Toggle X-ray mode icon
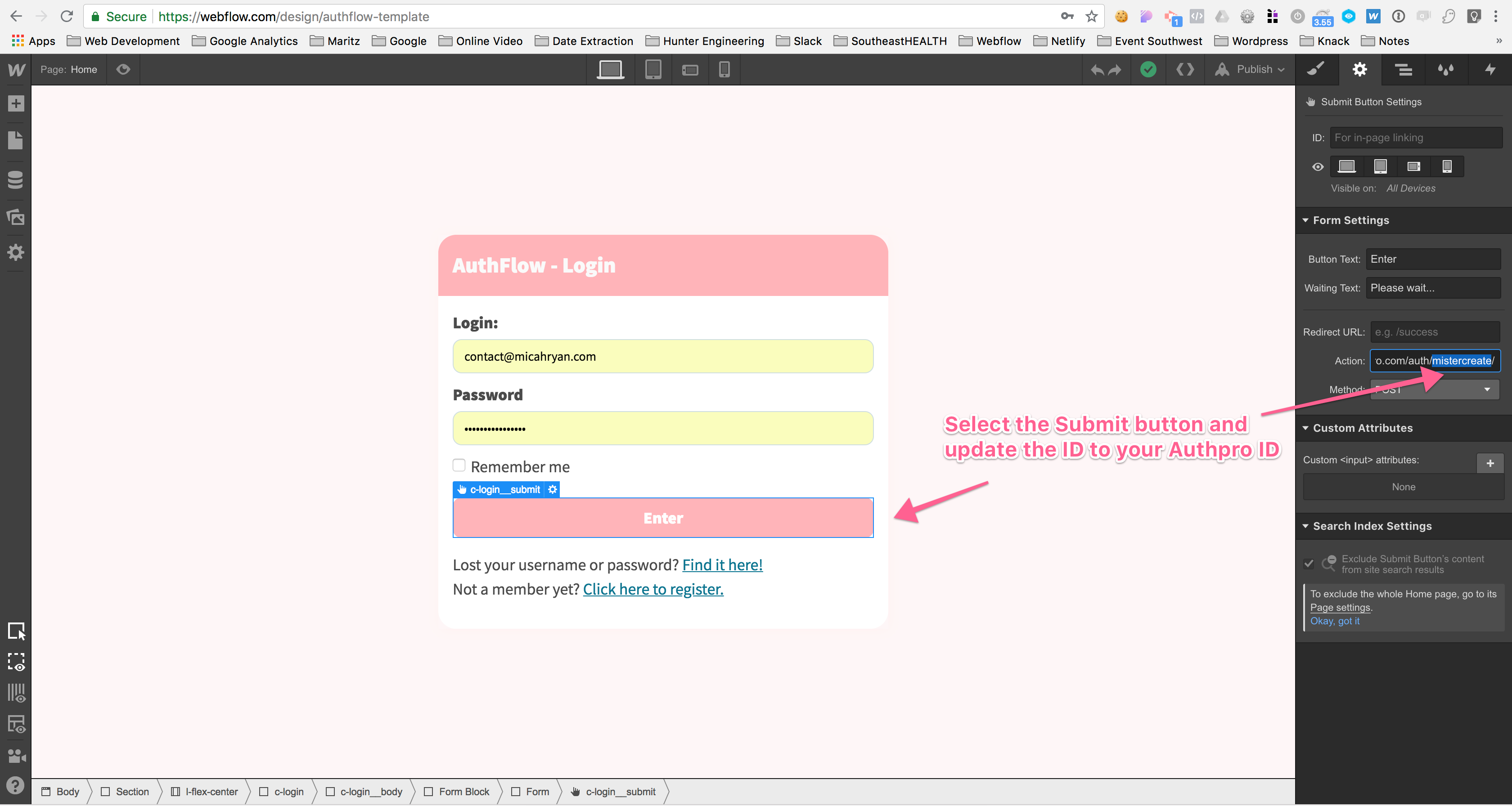The width and height of the screenshot is (1512, 806). point(16,725)
